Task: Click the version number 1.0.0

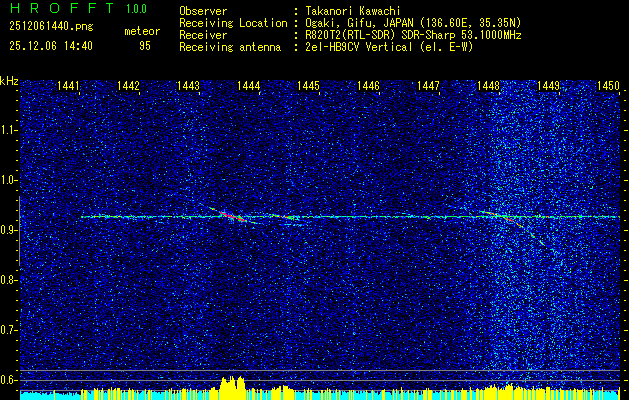Action: point(136,8)
